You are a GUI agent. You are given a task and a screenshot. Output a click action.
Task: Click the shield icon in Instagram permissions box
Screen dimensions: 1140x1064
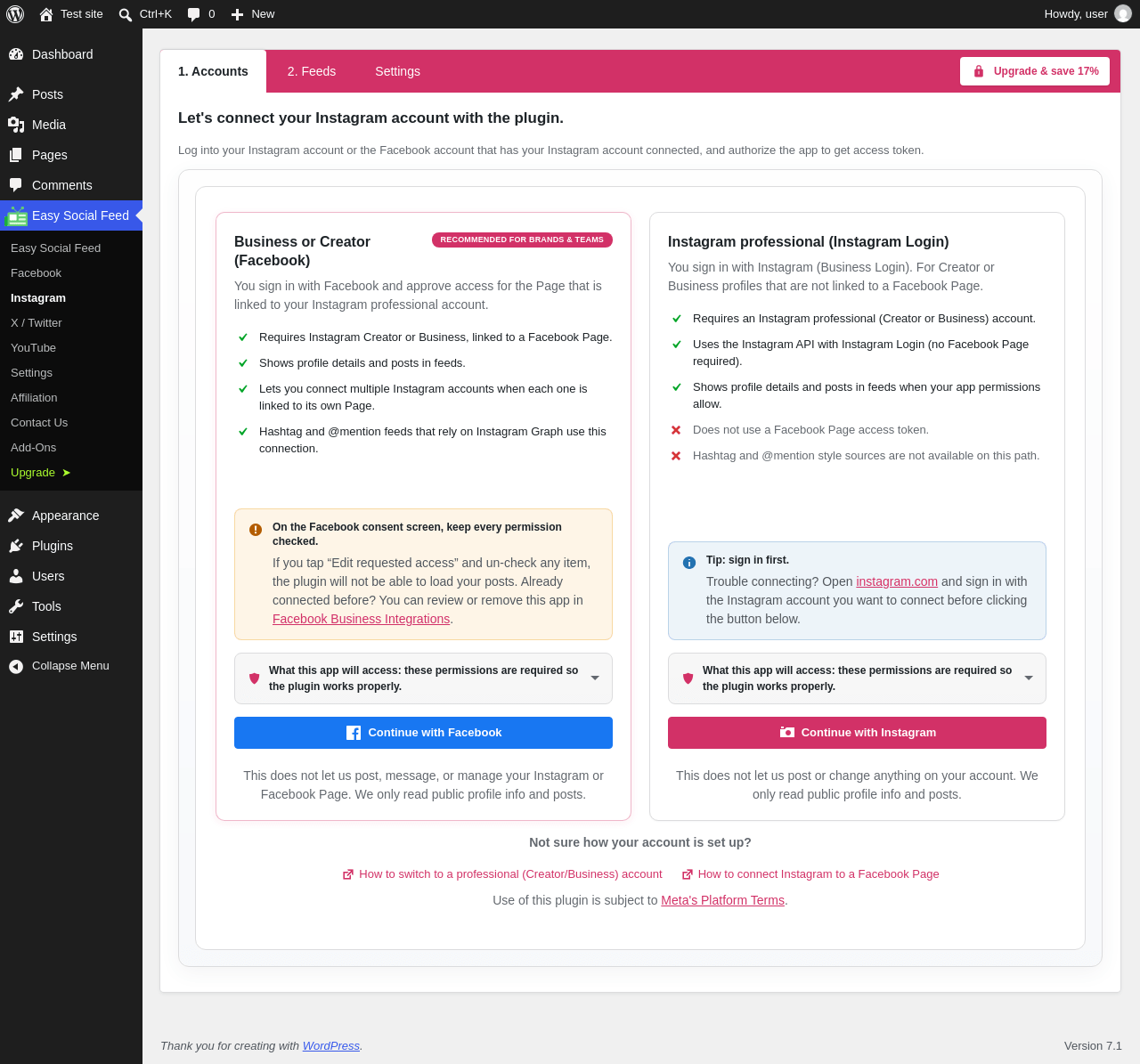[x=688, y=678]
